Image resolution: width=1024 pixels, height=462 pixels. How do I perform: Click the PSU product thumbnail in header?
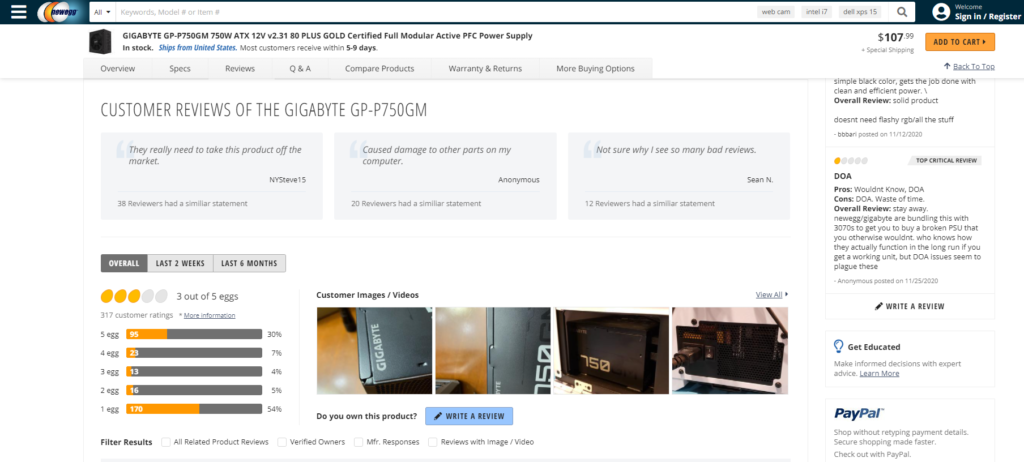[x=101, y=41]
